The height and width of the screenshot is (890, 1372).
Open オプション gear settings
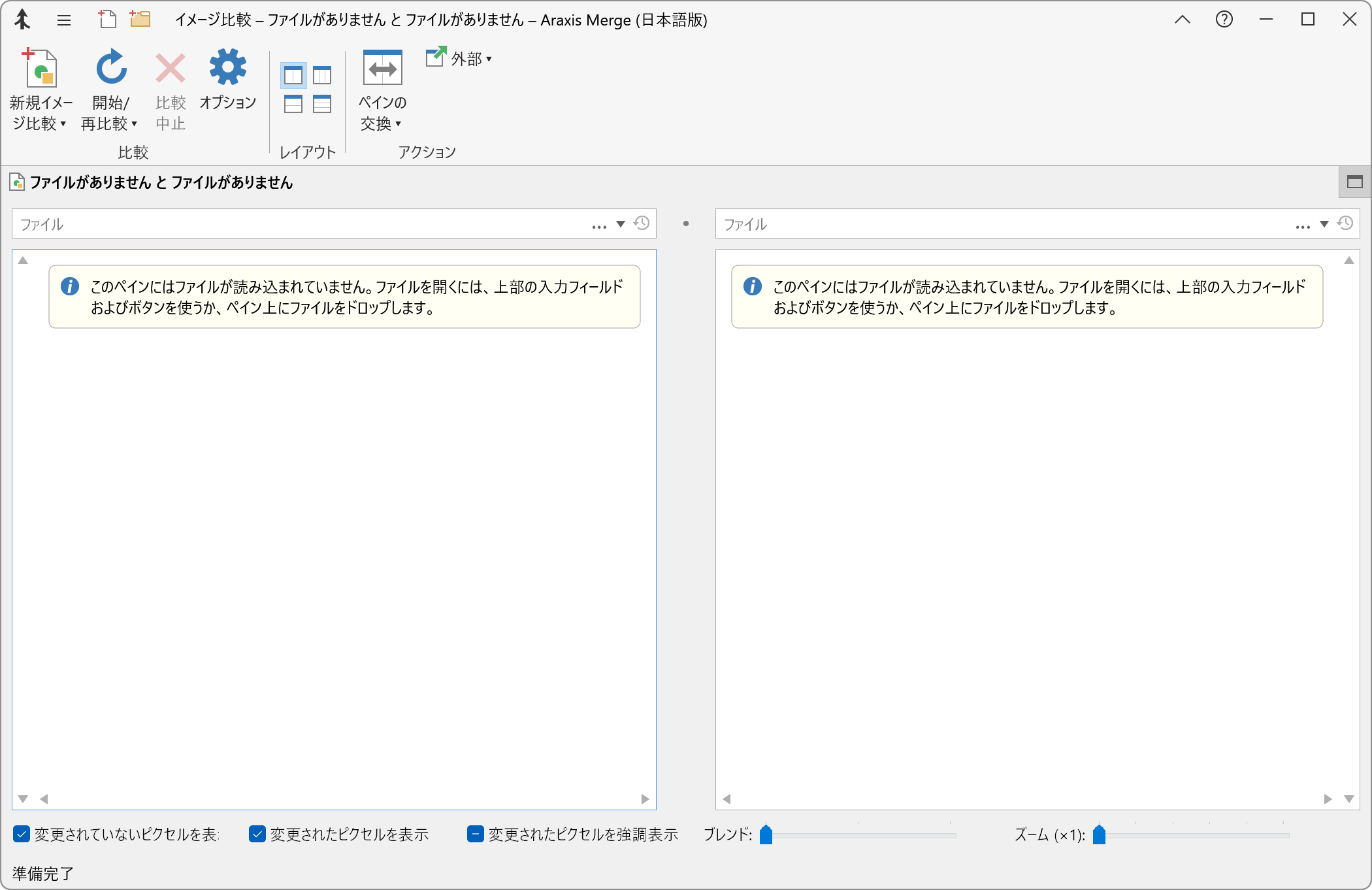point(227,67)
